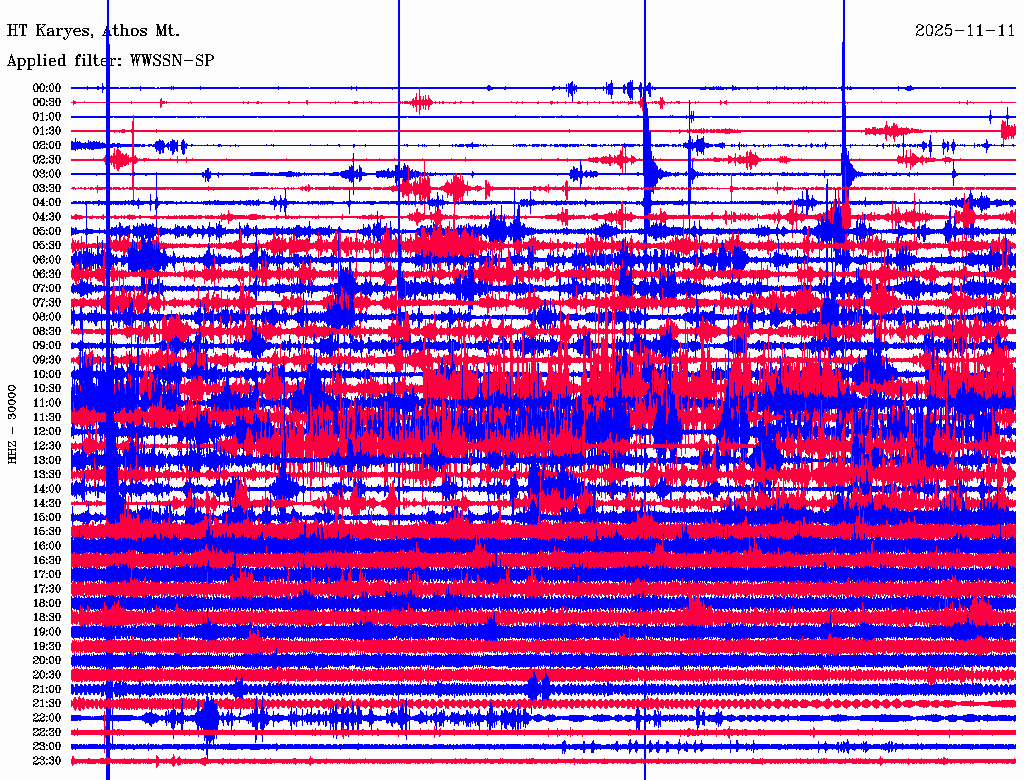Select the 10:30 time row label
Viewport: 1024px width, 780px height.
click(x=47, y=389)
